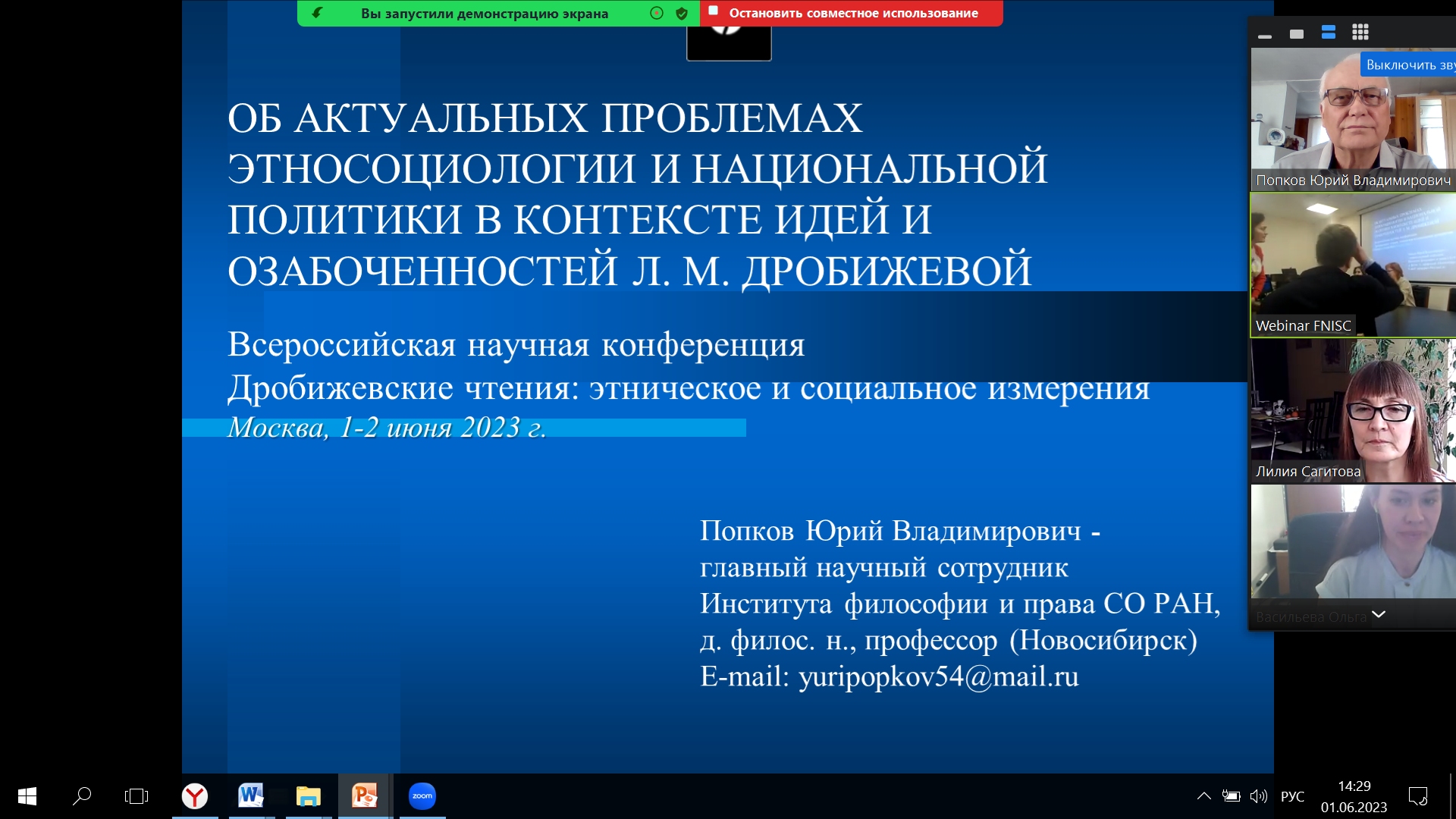Click the green screen-share status icon
The width and height of the screenshot is (1456, 819).
[317, 13]
